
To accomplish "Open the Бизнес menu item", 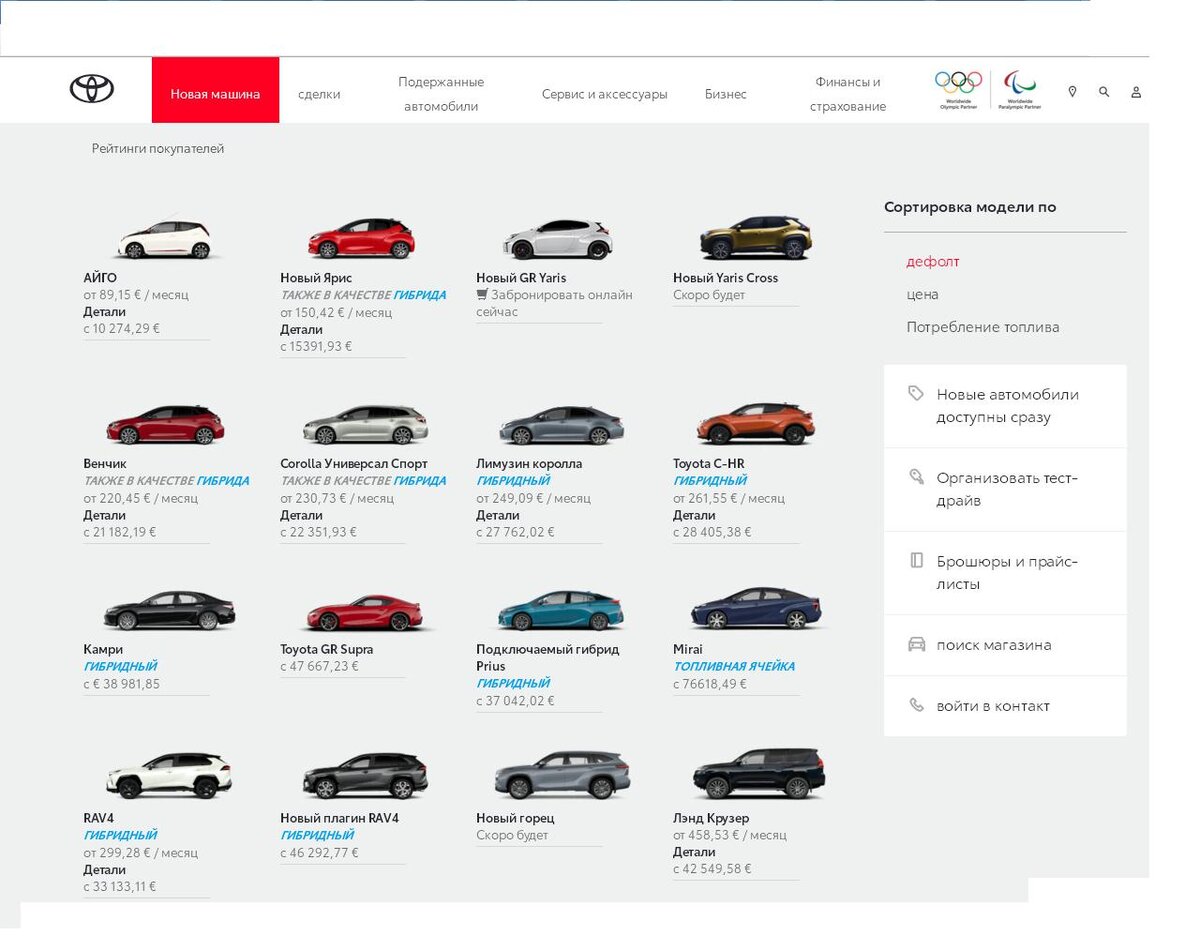I will (x=726, y=94).
